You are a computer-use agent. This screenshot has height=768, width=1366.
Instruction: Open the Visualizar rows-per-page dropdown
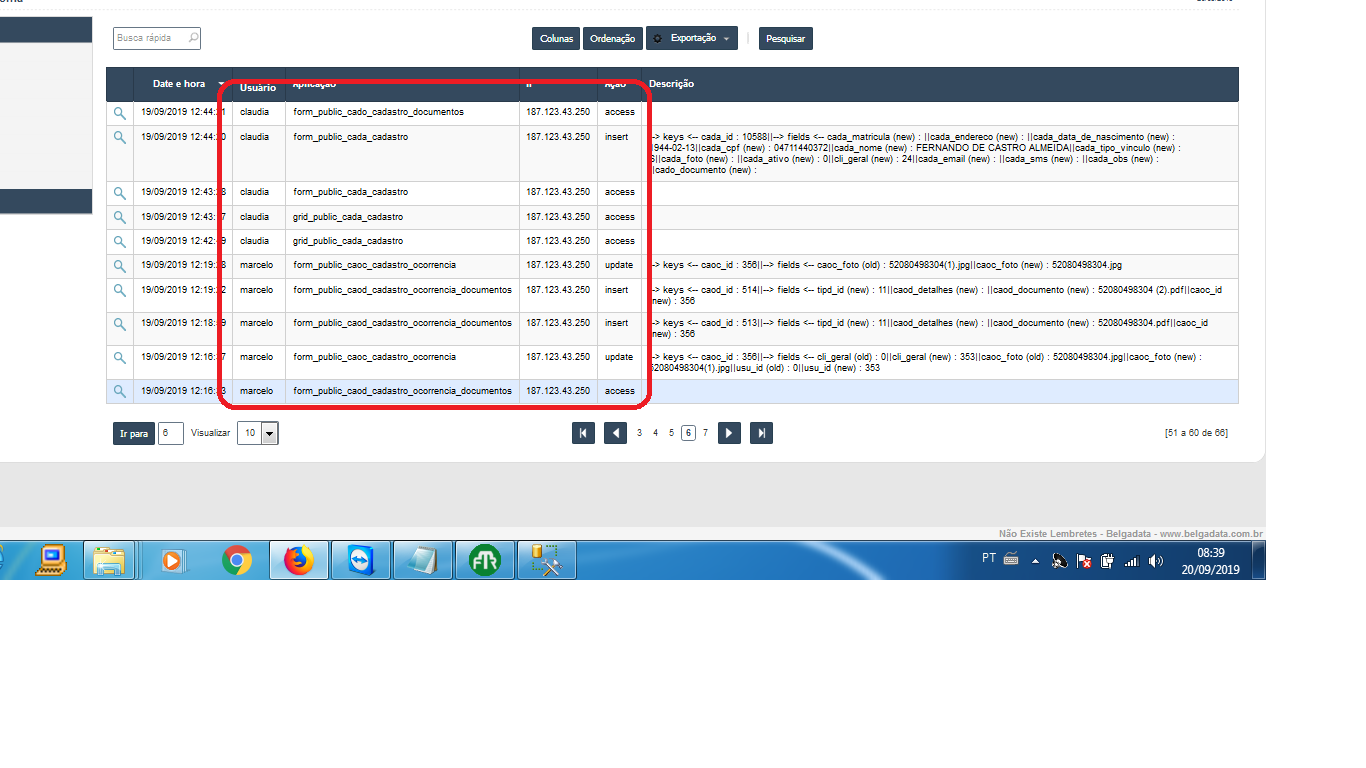[x=258, y=433]
